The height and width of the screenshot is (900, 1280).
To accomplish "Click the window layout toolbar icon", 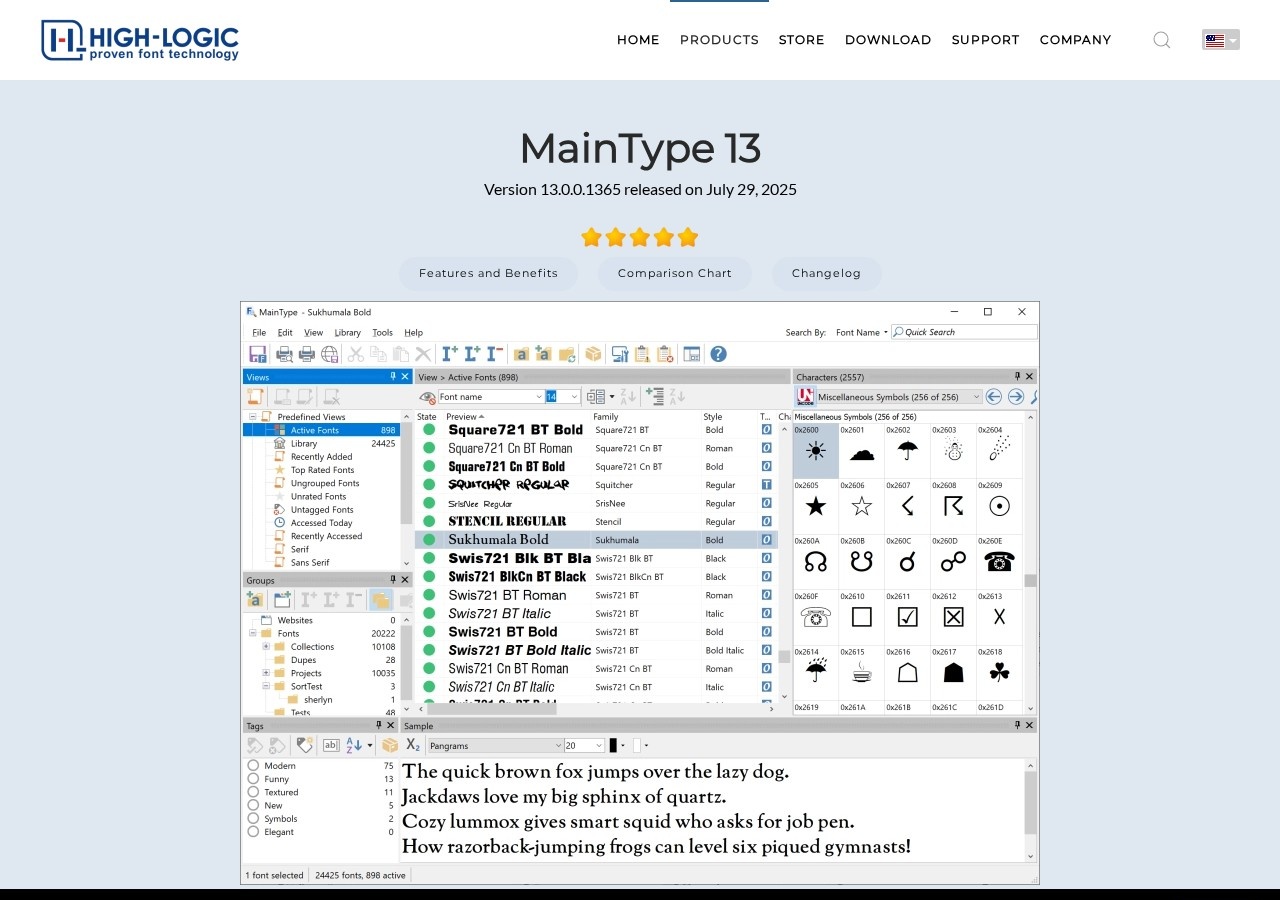I will (x=692, y=354).
